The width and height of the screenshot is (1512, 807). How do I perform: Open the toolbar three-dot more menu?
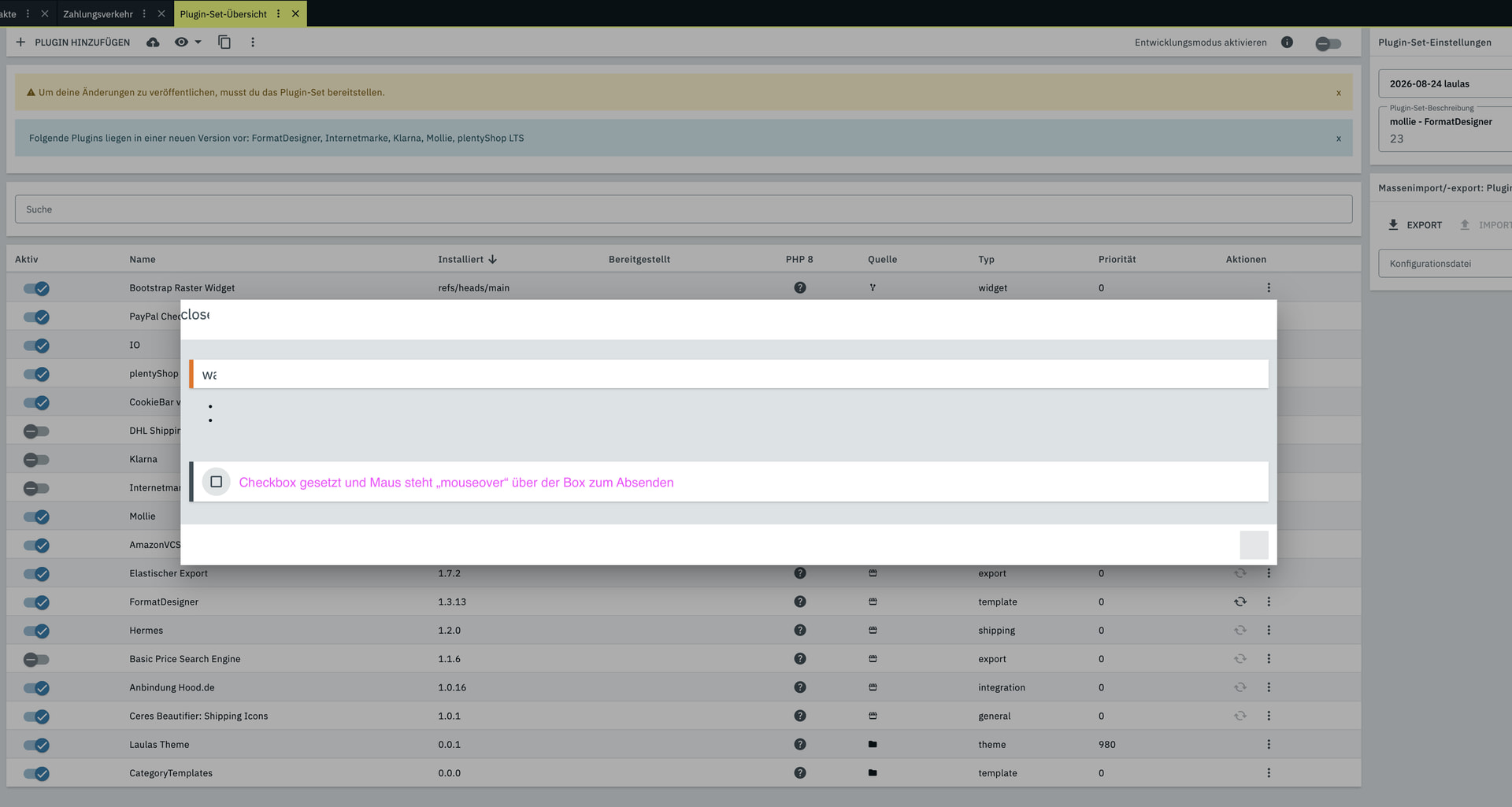coord(253,43)
